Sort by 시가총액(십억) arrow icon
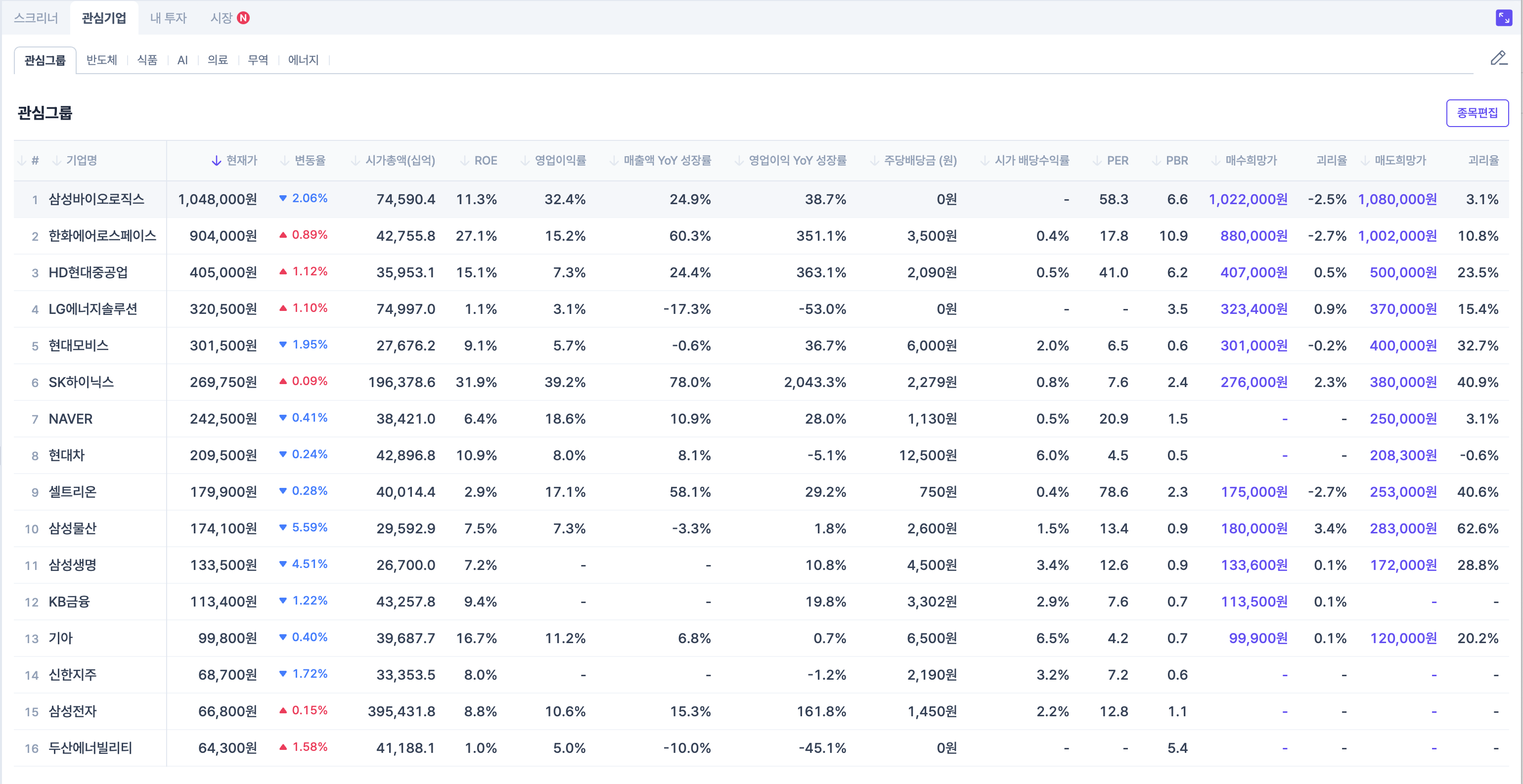 coord(356,161)
